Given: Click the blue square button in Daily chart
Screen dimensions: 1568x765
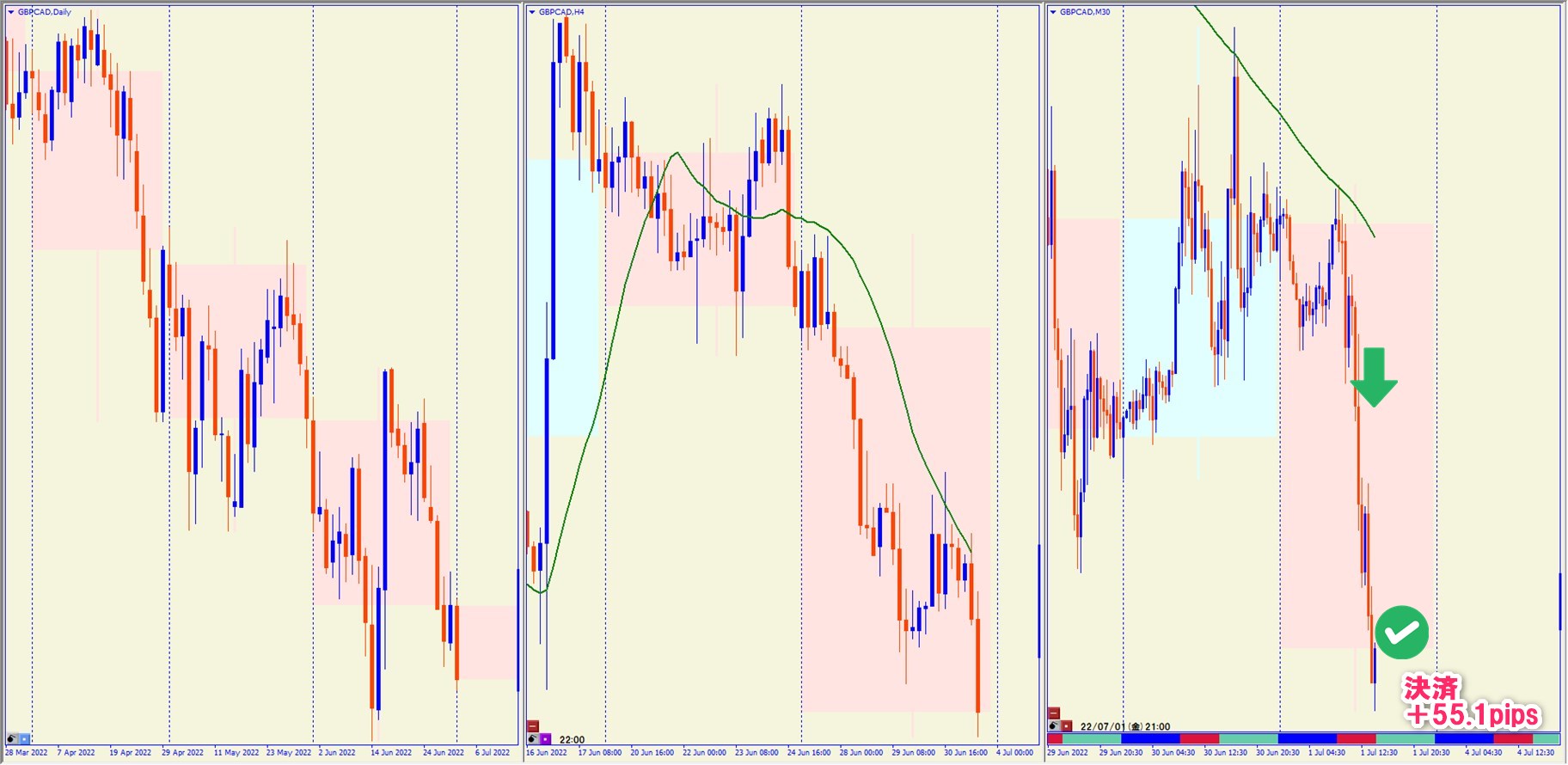Looking at the screenshot, I should (x=24, y=738).
